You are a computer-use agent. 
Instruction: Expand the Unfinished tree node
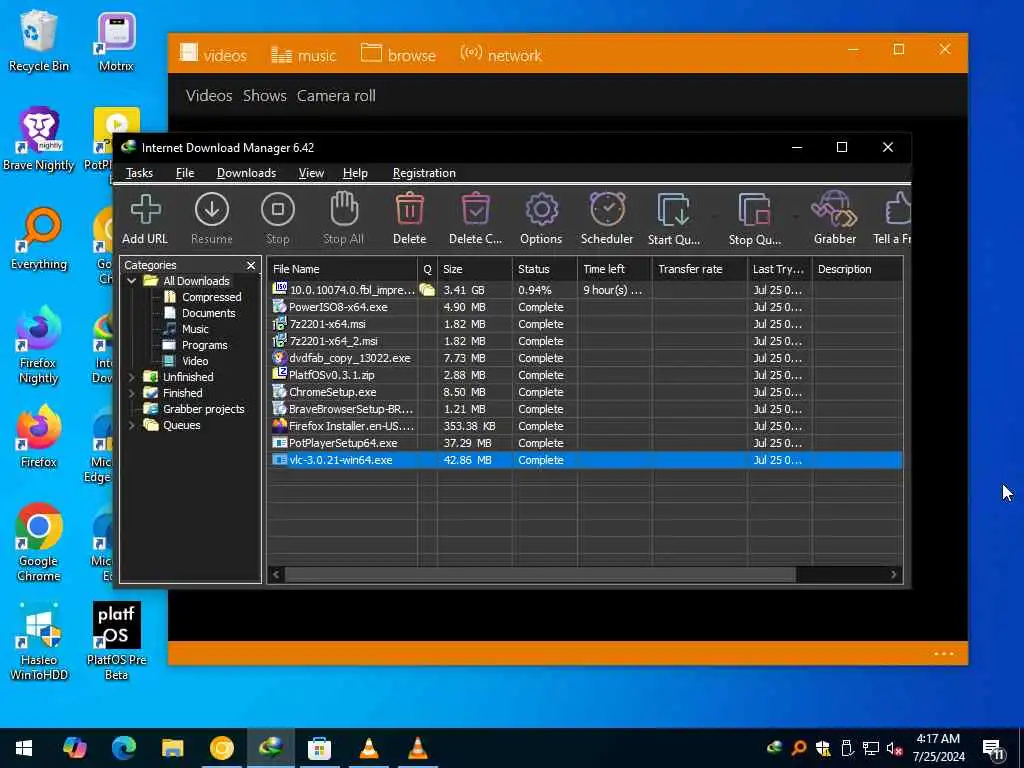click(x=132, y=377)
